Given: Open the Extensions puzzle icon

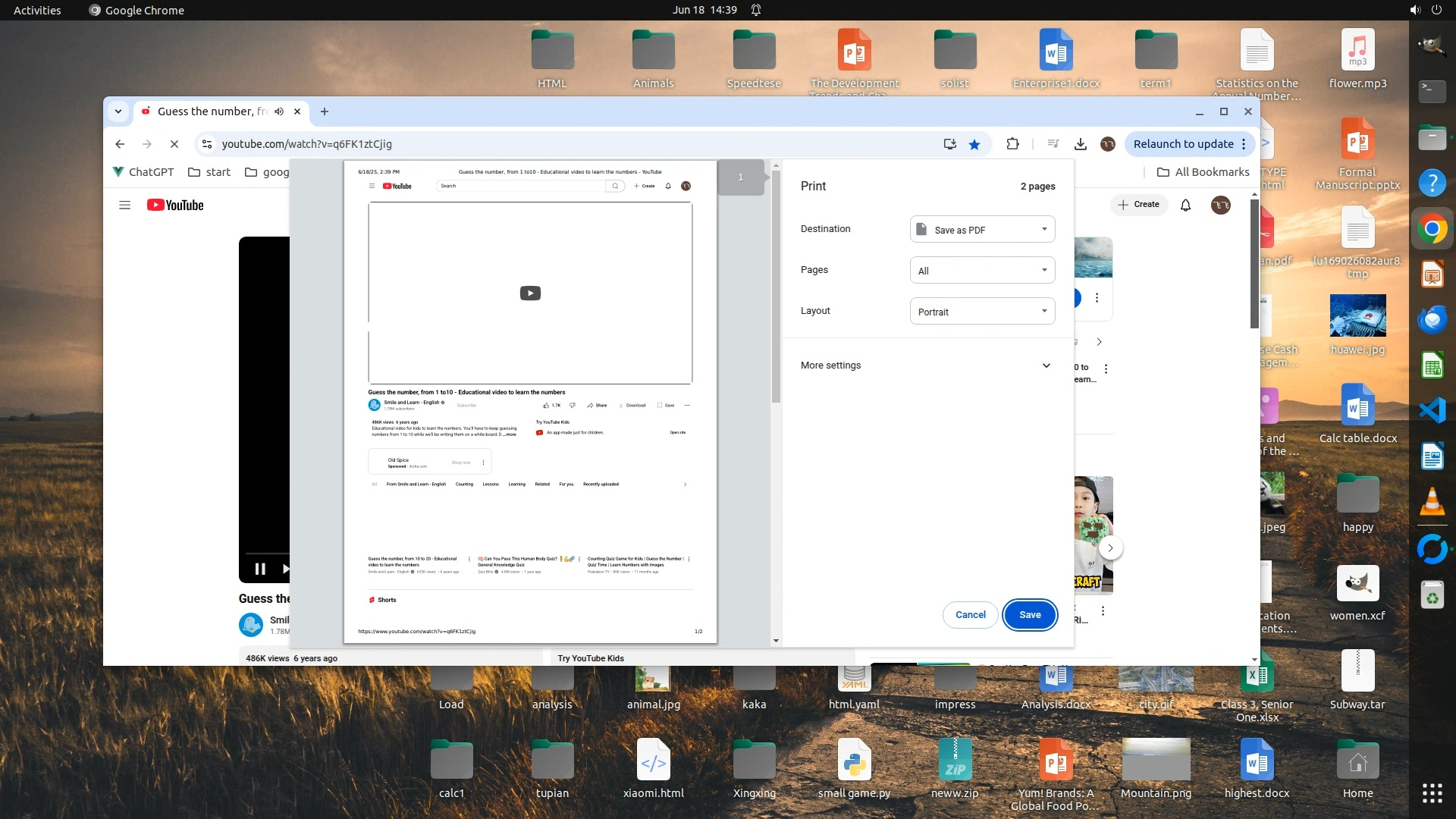Looking at the screenshot, I should pos(1012,144).
